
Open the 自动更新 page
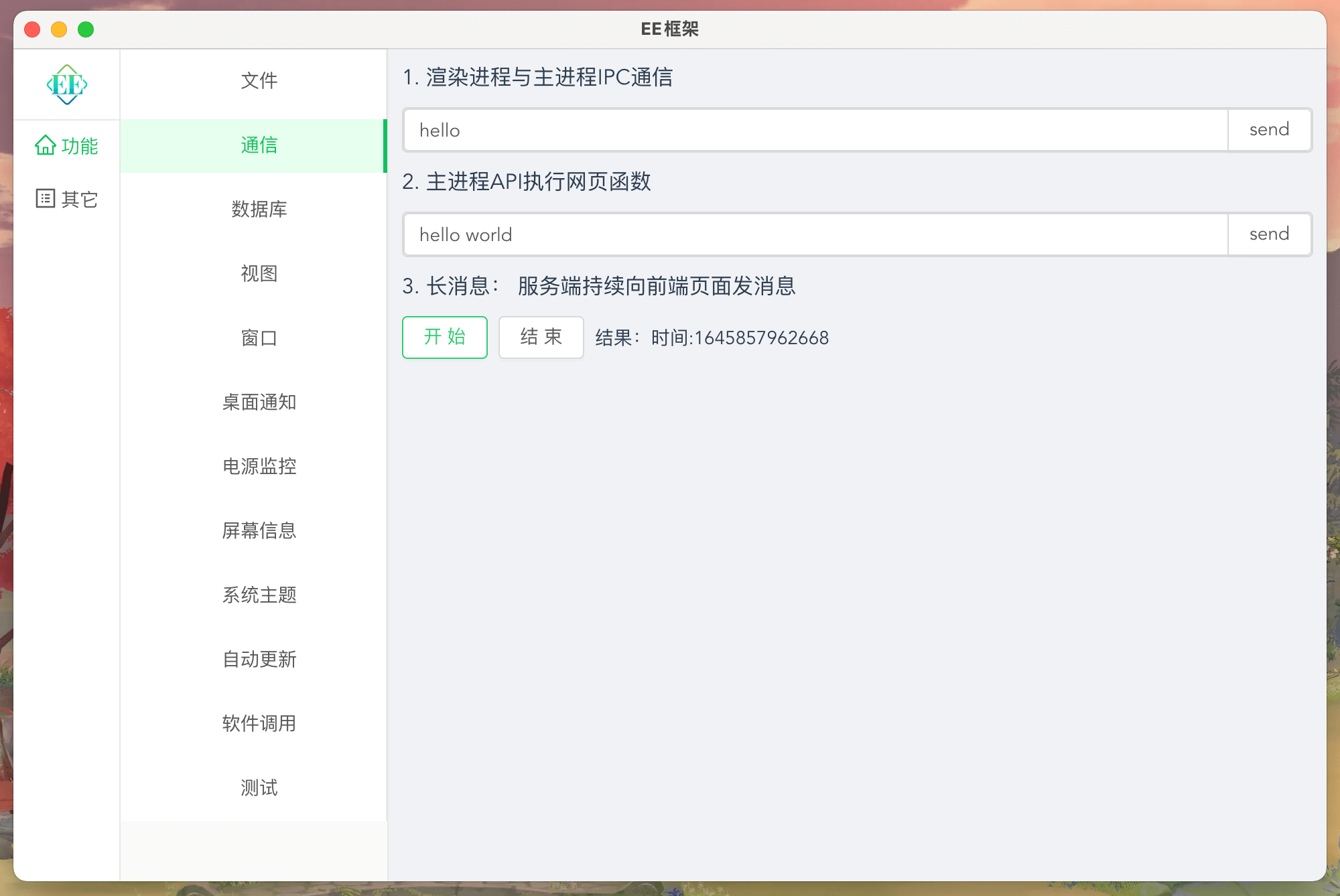coord(259,659)
